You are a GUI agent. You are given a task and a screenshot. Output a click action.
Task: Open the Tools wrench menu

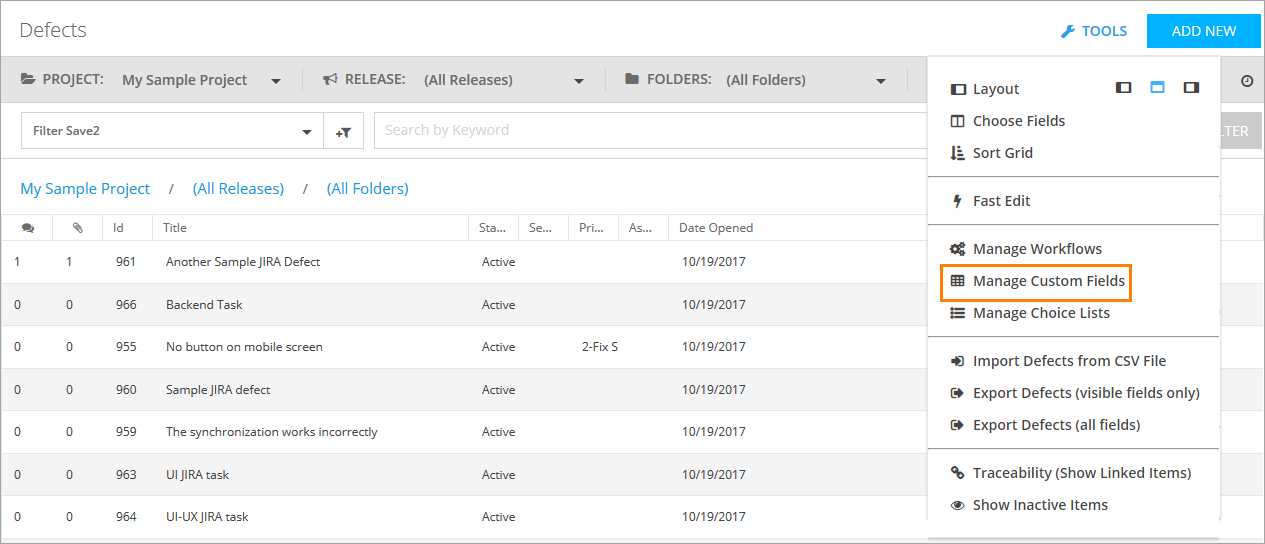coord(1094,31)
